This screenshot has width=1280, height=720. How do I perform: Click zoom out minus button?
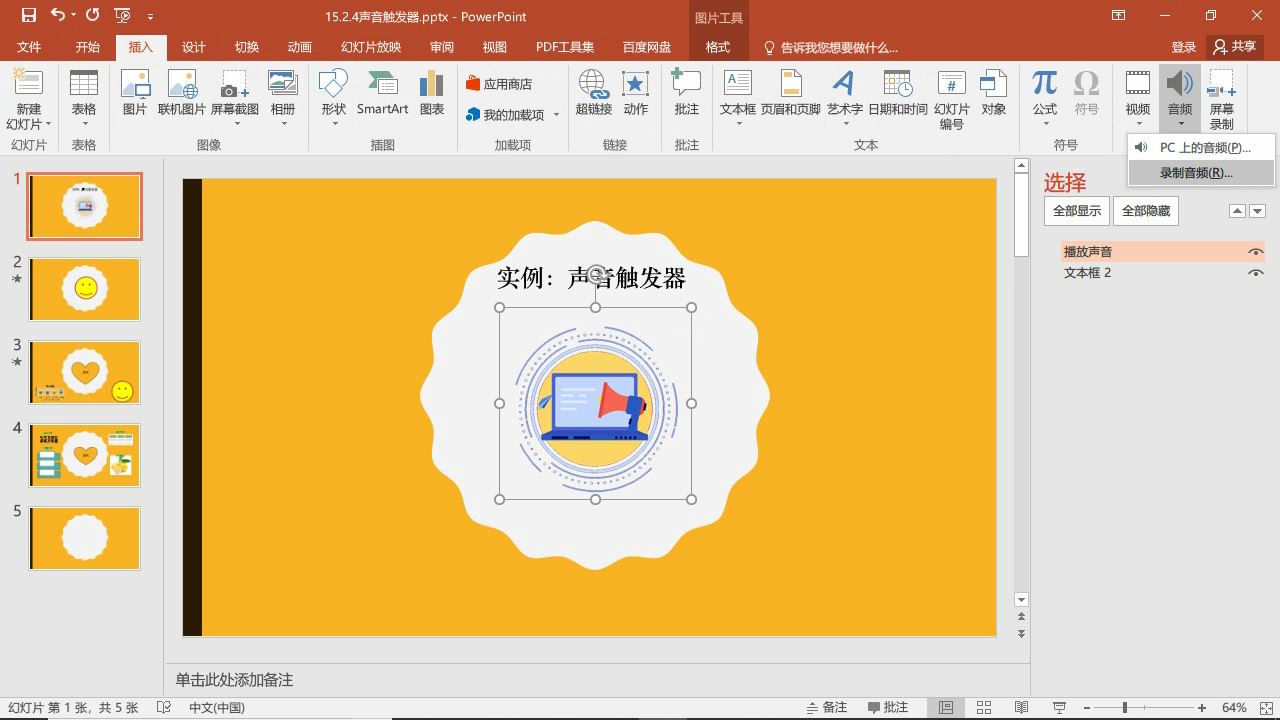[x=1086, y=707]
